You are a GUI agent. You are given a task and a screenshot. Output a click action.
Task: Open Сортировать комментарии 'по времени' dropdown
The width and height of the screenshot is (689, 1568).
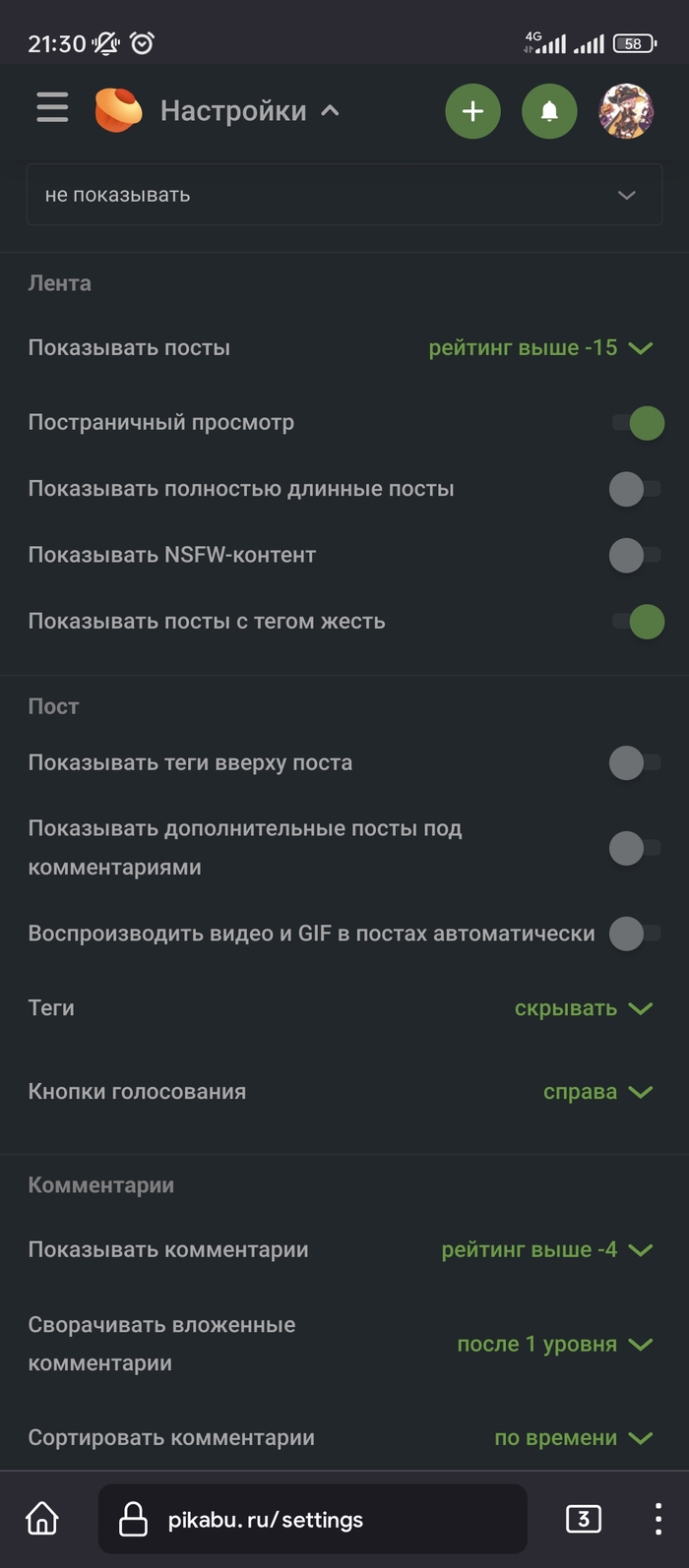coord(573,1438)
